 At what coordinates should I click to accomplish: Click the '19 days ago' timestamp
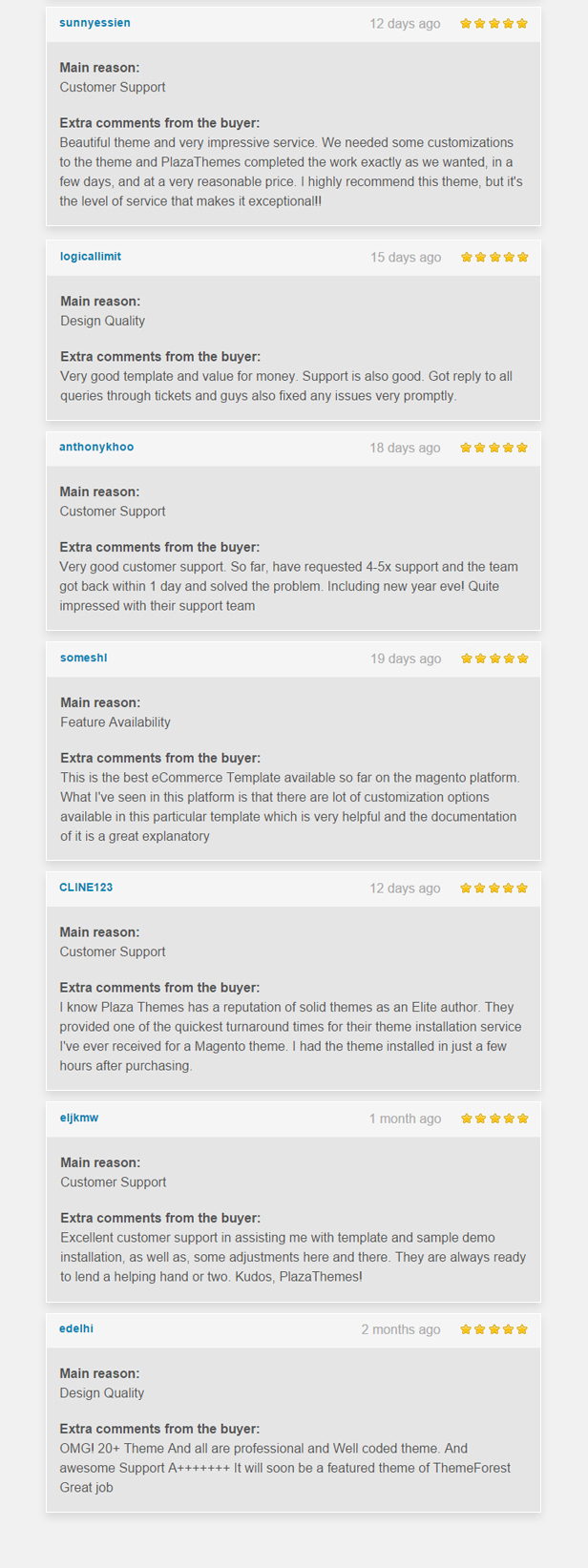pyautogui.click(x=406, y=659)
